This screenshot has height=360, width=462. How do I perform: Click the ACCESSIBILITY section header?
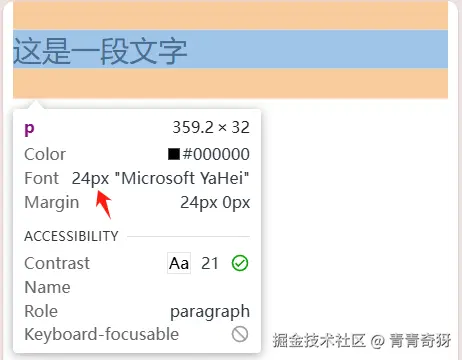[x=71, y=236]
